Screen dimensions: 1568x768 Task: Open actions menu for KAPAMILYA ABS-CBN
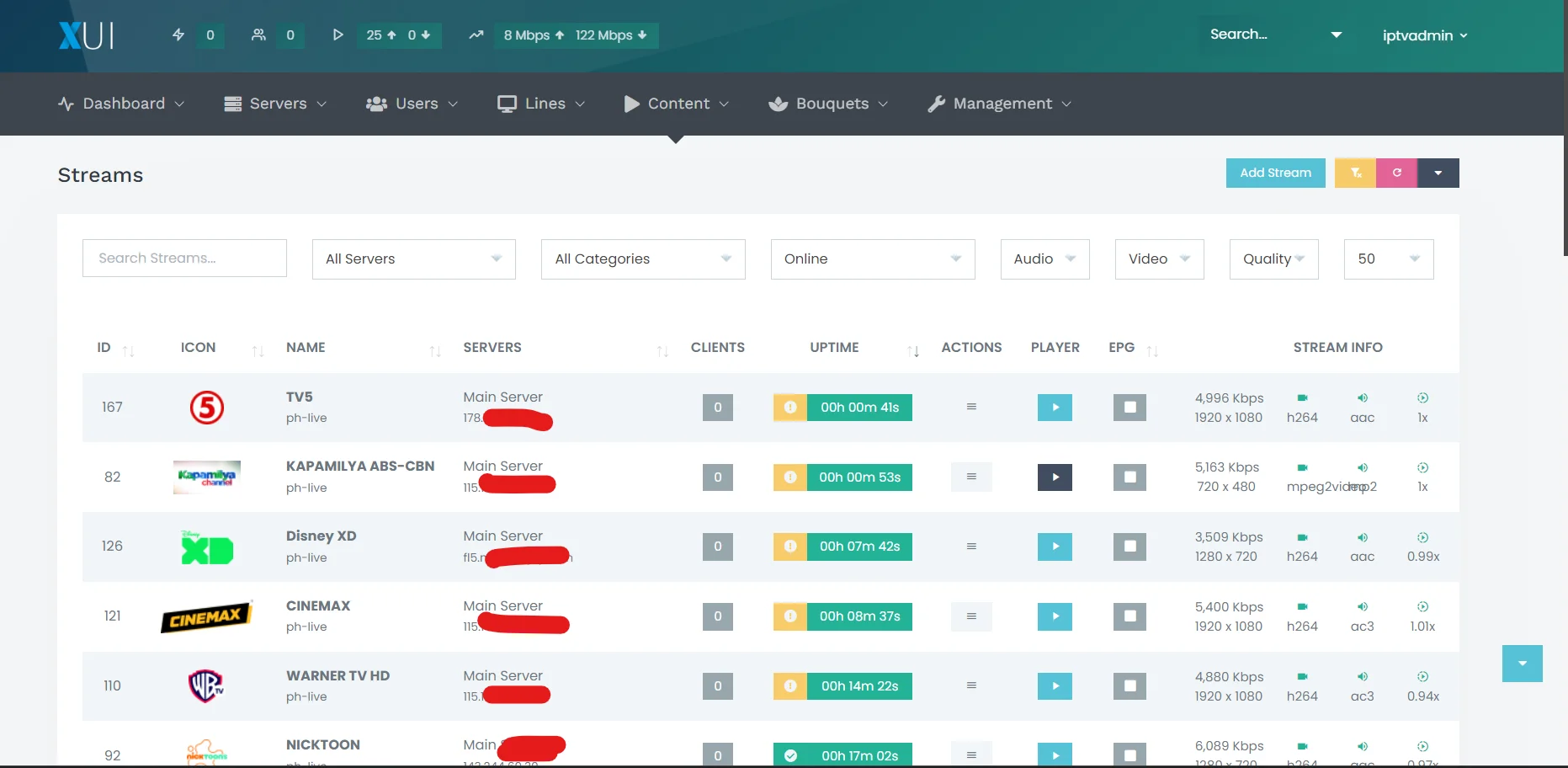click(971, 477)
